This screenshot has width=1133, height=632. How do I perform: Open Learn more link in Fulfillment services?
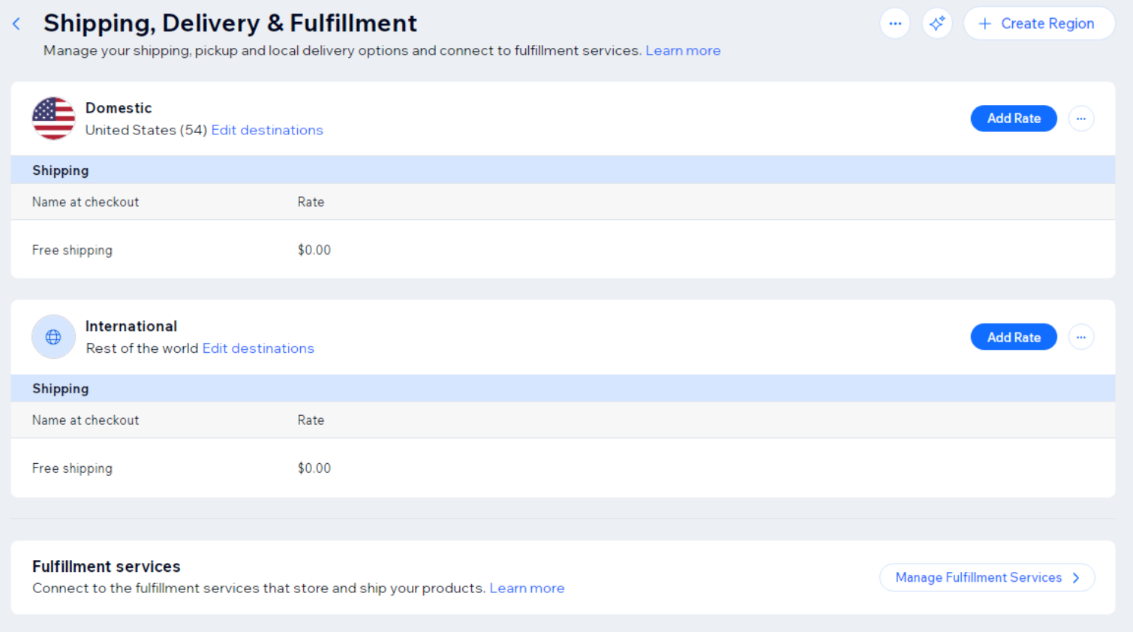coord(527,588)
